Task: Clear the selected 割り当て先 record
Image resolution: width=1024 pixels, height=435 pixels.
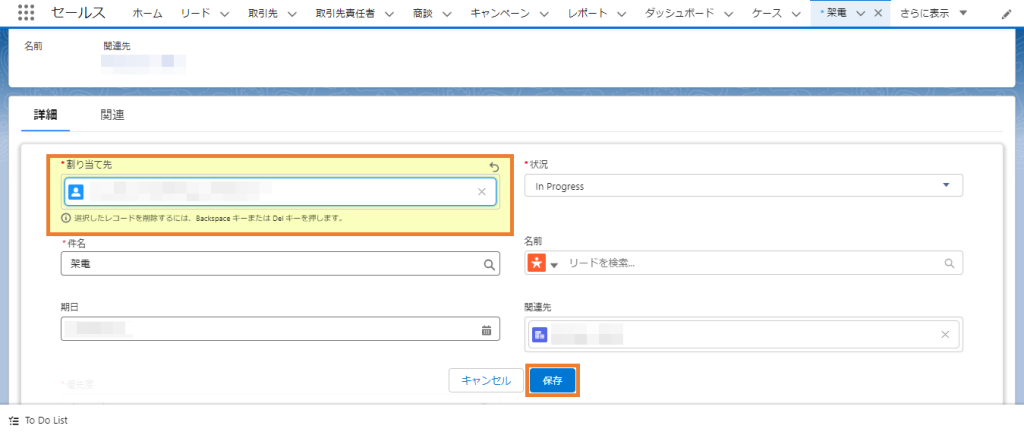Action: click(482, 191)
